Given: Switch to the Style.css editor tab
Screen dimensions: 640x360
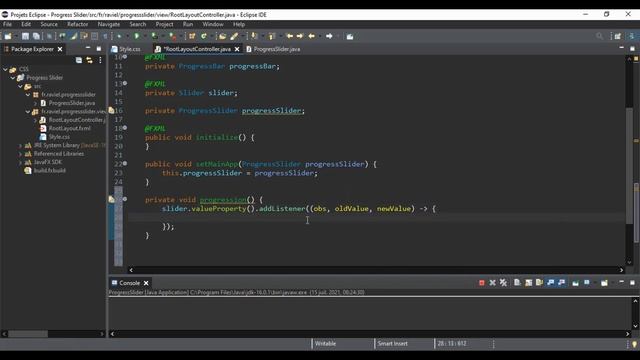Looking at the screenshot, I should tap(126, 49).
